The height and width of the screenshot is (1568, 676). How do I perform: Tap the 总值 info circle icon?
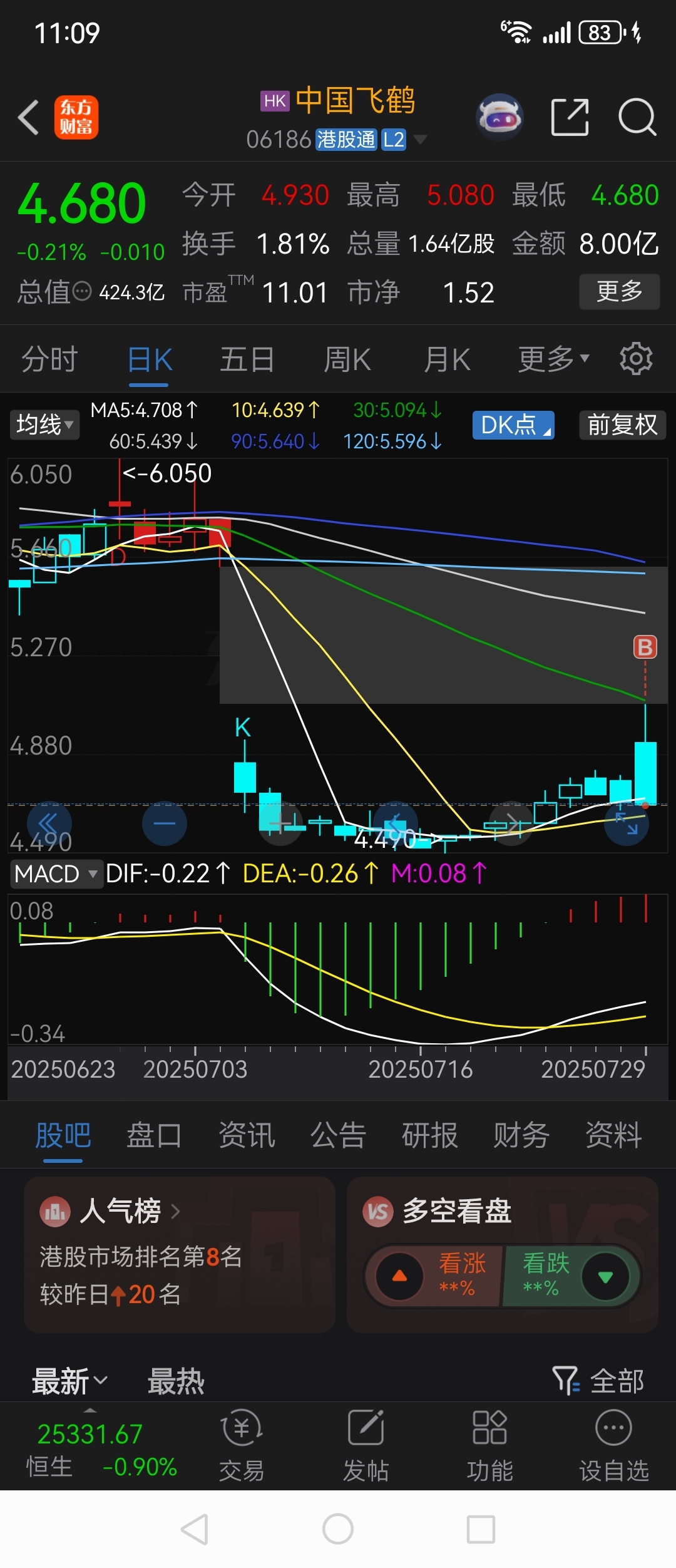point(82,291)
